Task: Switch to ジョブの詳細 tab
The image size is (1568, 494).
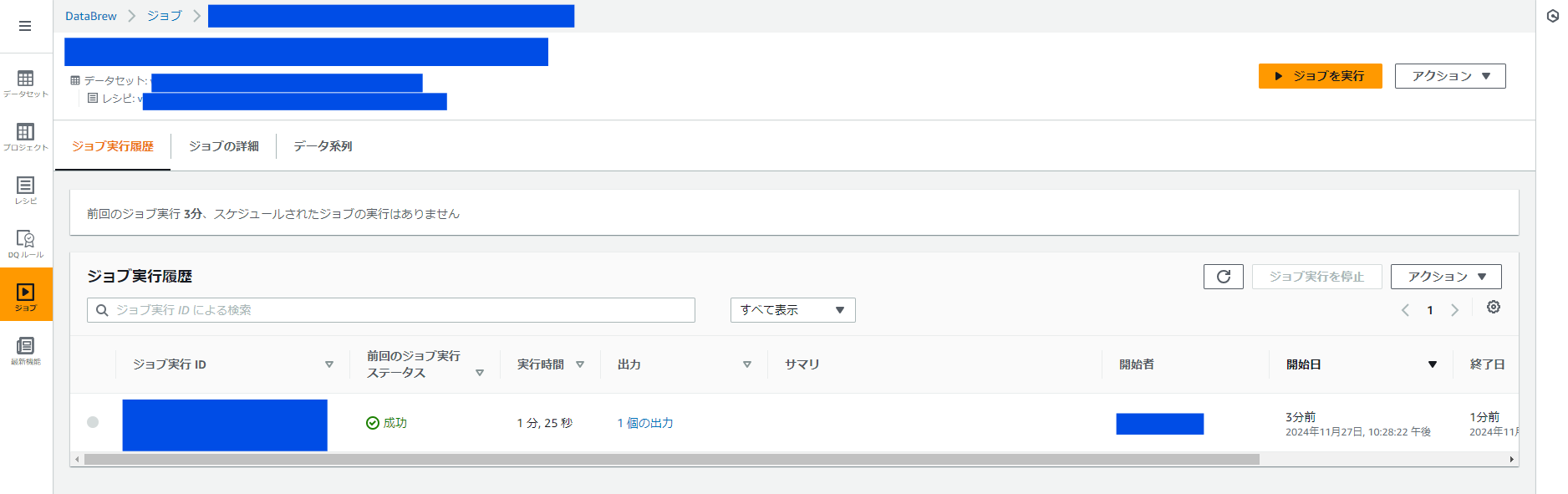Action: 223,146
